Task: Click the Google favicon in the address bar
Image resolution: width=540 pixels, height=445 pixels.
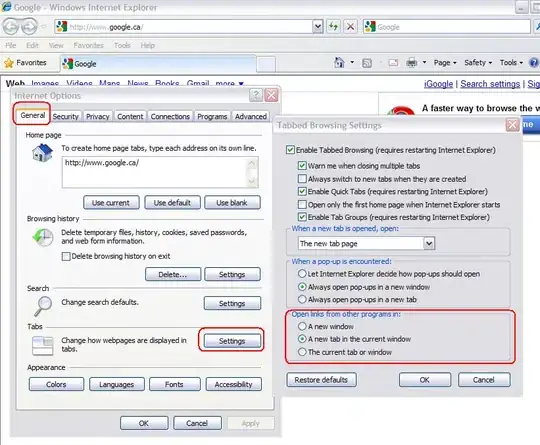Action: click(62, 27)
